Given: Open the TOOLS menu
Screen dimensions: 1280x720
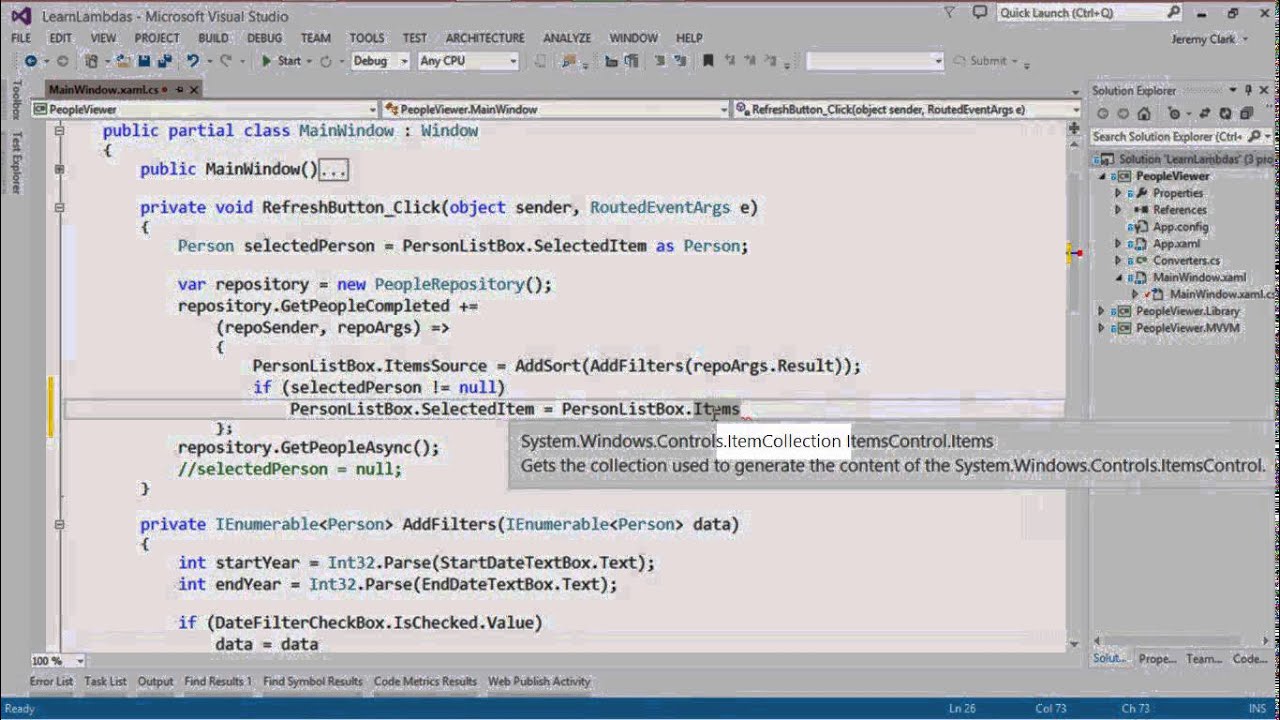Looking at the screenshot, I should [367, 38].
